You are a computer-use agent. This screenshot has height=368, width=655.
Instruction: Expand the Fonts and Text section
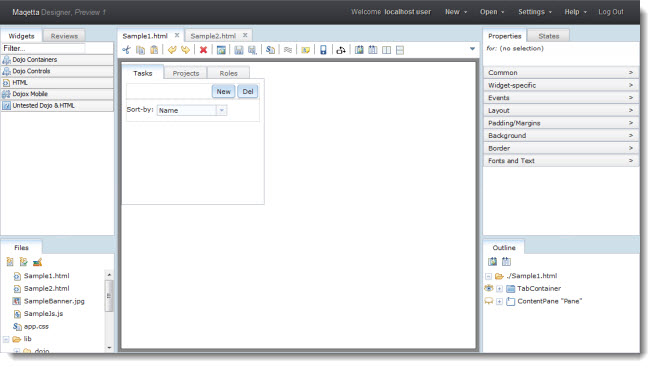coord(561,160)
